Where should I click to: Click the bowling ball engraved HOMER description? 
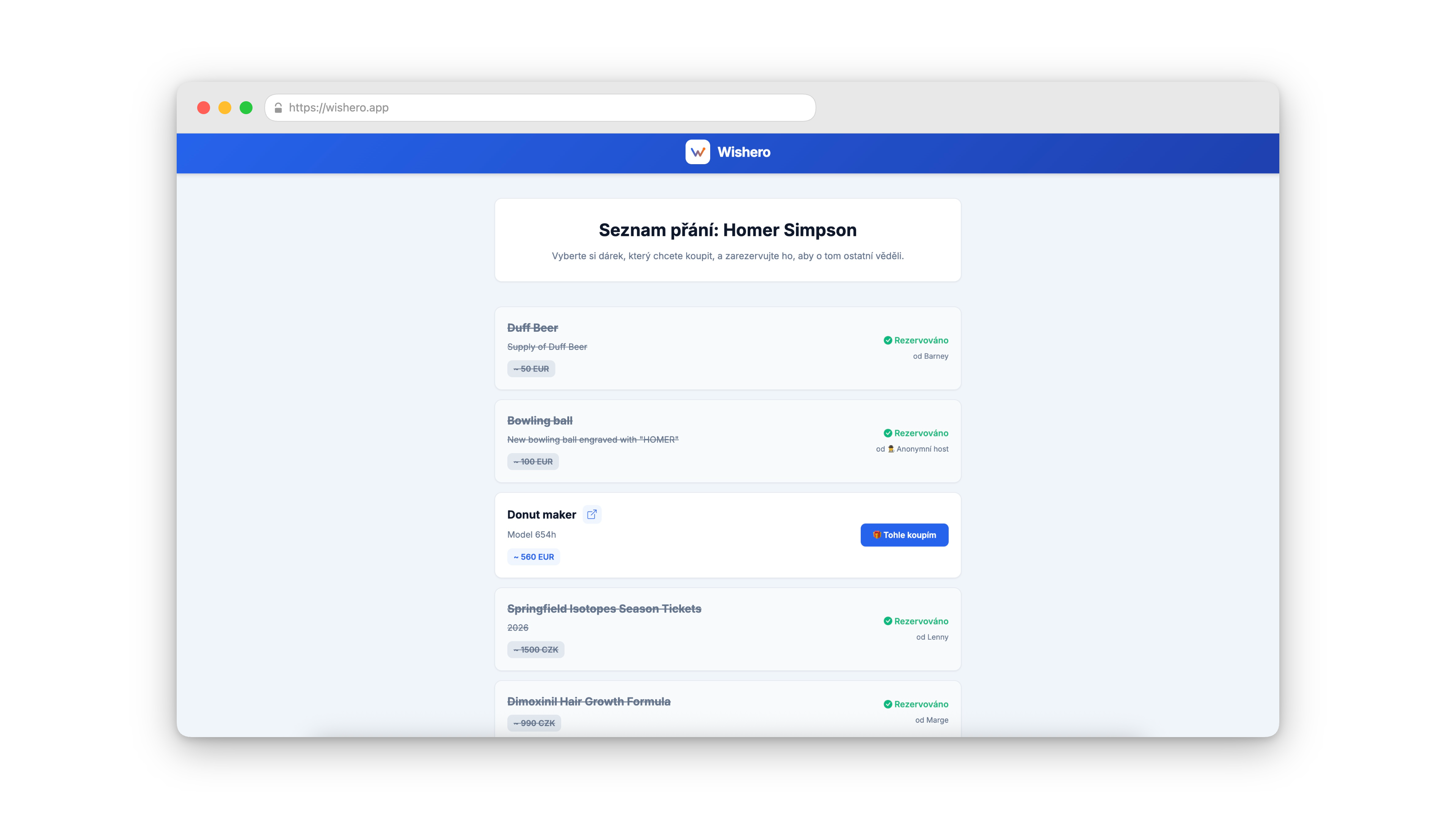[x=592, y=439]
